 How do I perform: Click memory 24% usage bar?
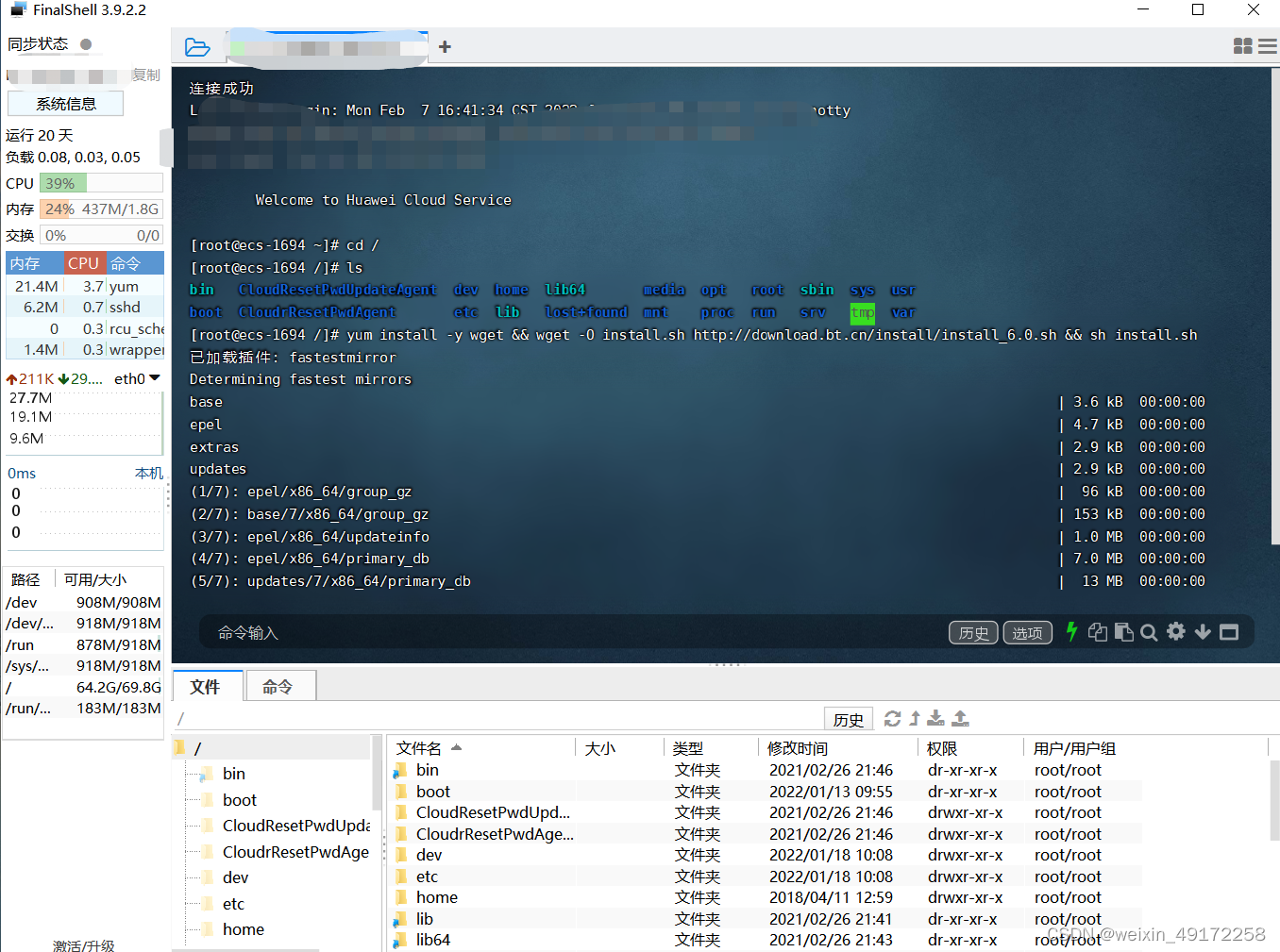click(101, 209)
